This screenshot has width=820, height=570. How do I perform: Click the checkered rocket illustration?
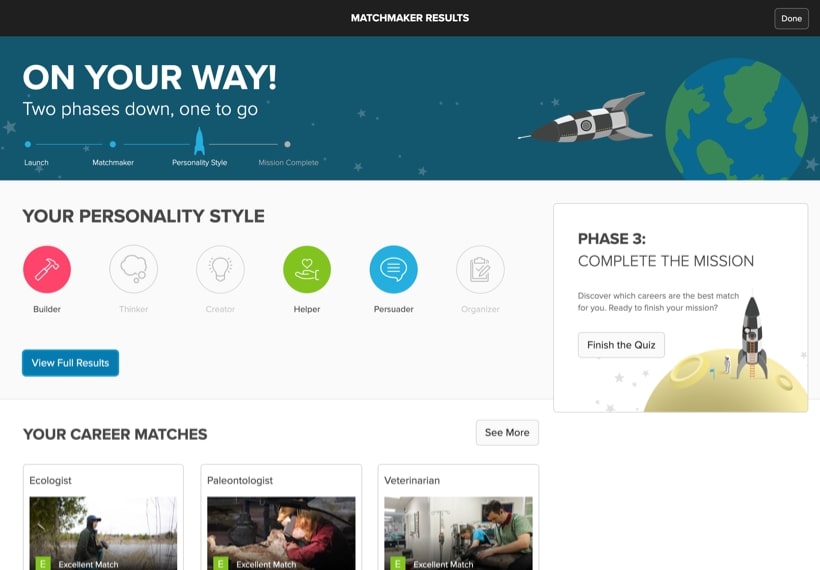(x=586, y=120)
